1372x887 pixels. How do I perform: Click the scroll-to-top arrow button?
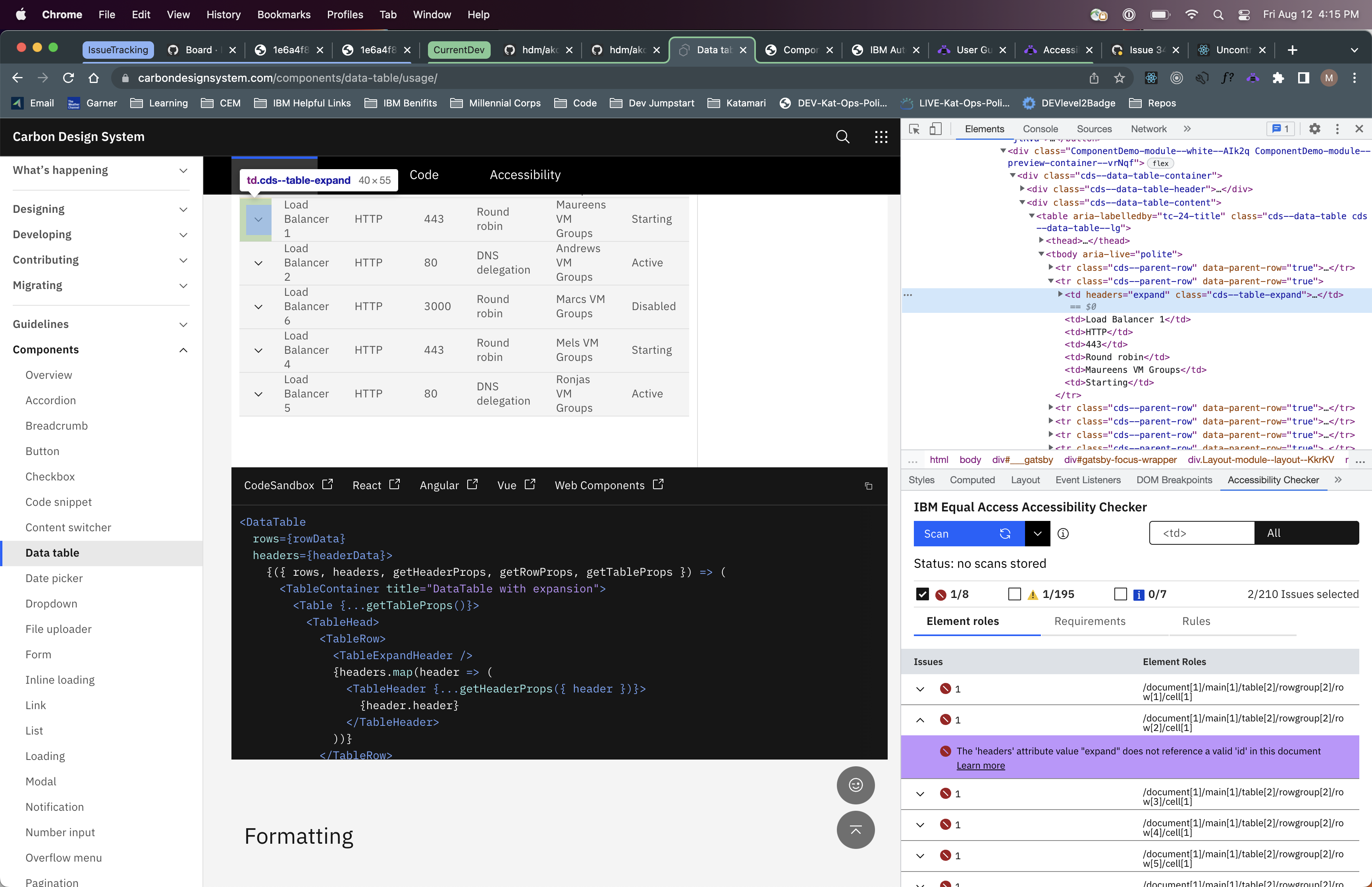pos(855,830)
